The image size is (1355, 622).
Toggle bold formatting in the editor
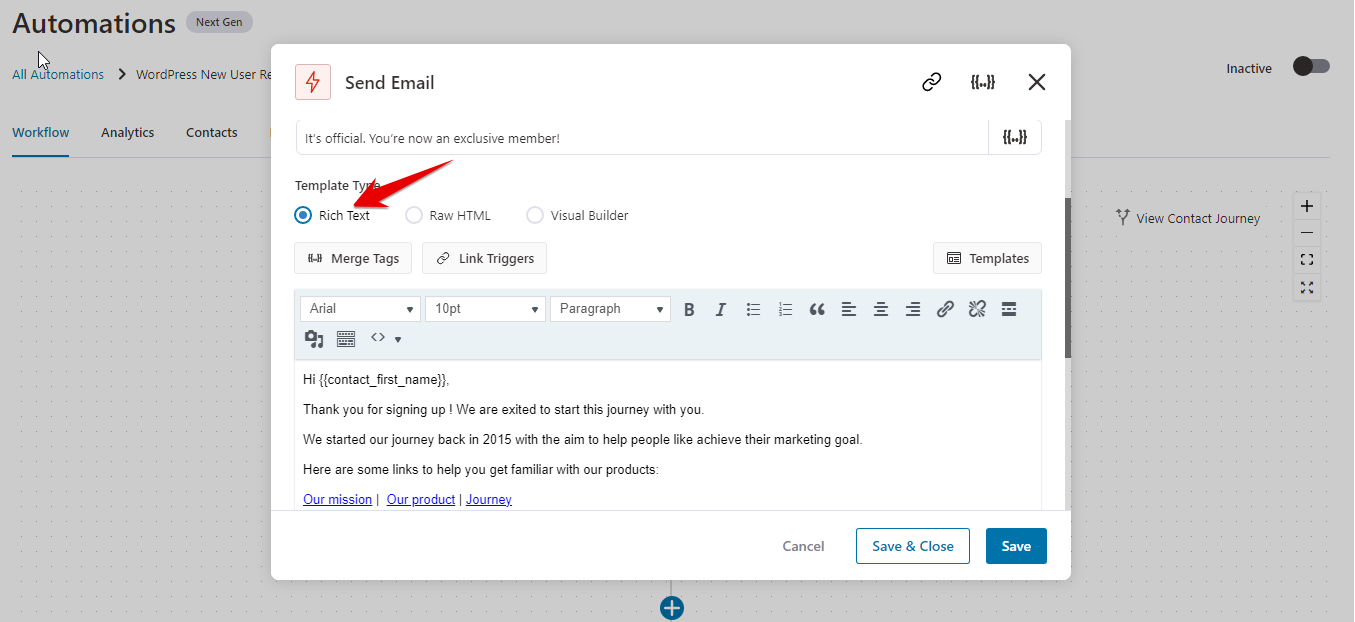(689, 309)
